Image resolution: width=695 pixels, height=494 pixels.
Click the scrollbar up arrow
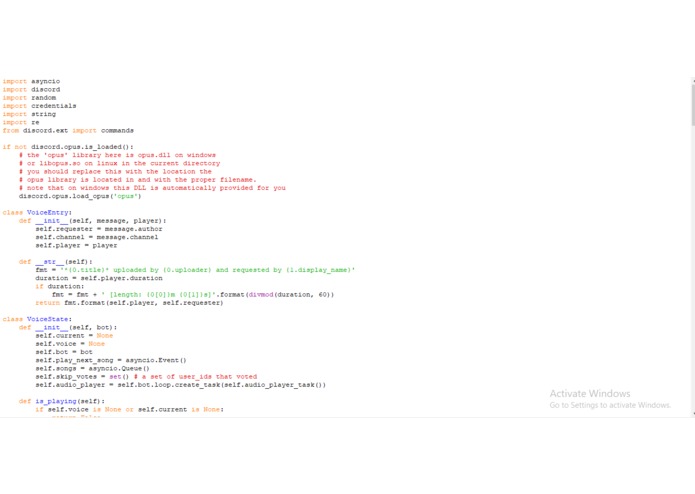tap(693, 81)
